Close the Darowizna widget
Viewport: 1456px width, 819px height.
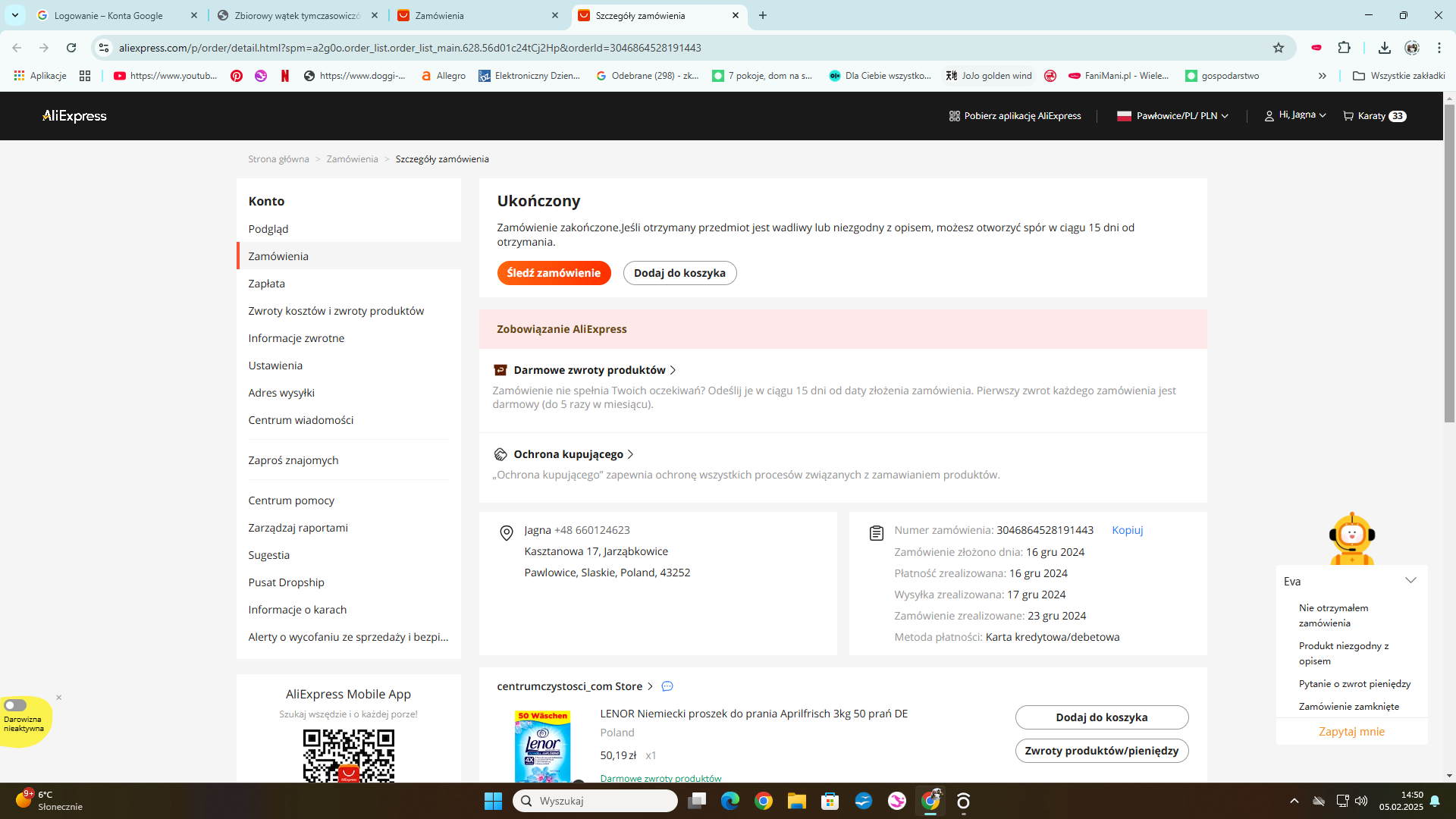pyautogui.click(x=58, y=698)
